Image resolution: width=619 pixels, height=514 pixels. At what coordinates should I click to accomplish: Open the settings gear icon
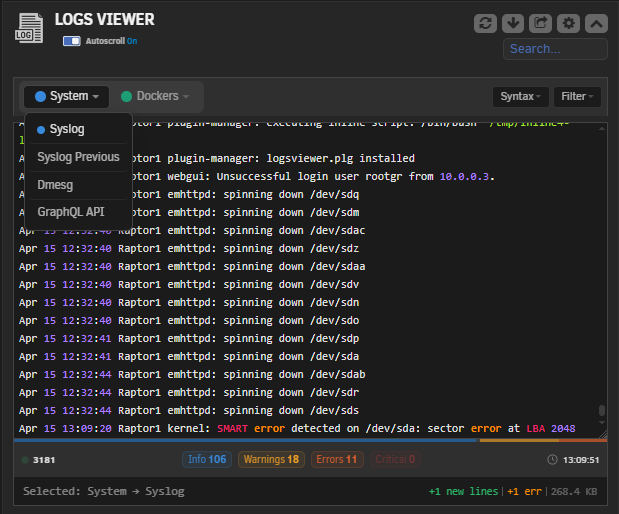[x=568, y=23]
